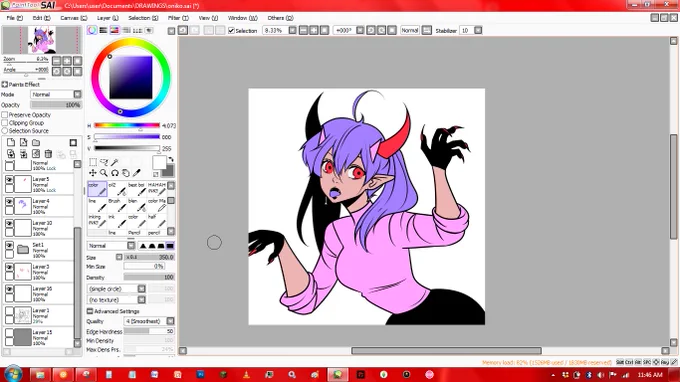The width and height of the screenshot is (680, 382).
Task: Delete the selected layer with trash icon
Action: pos(48,153)
